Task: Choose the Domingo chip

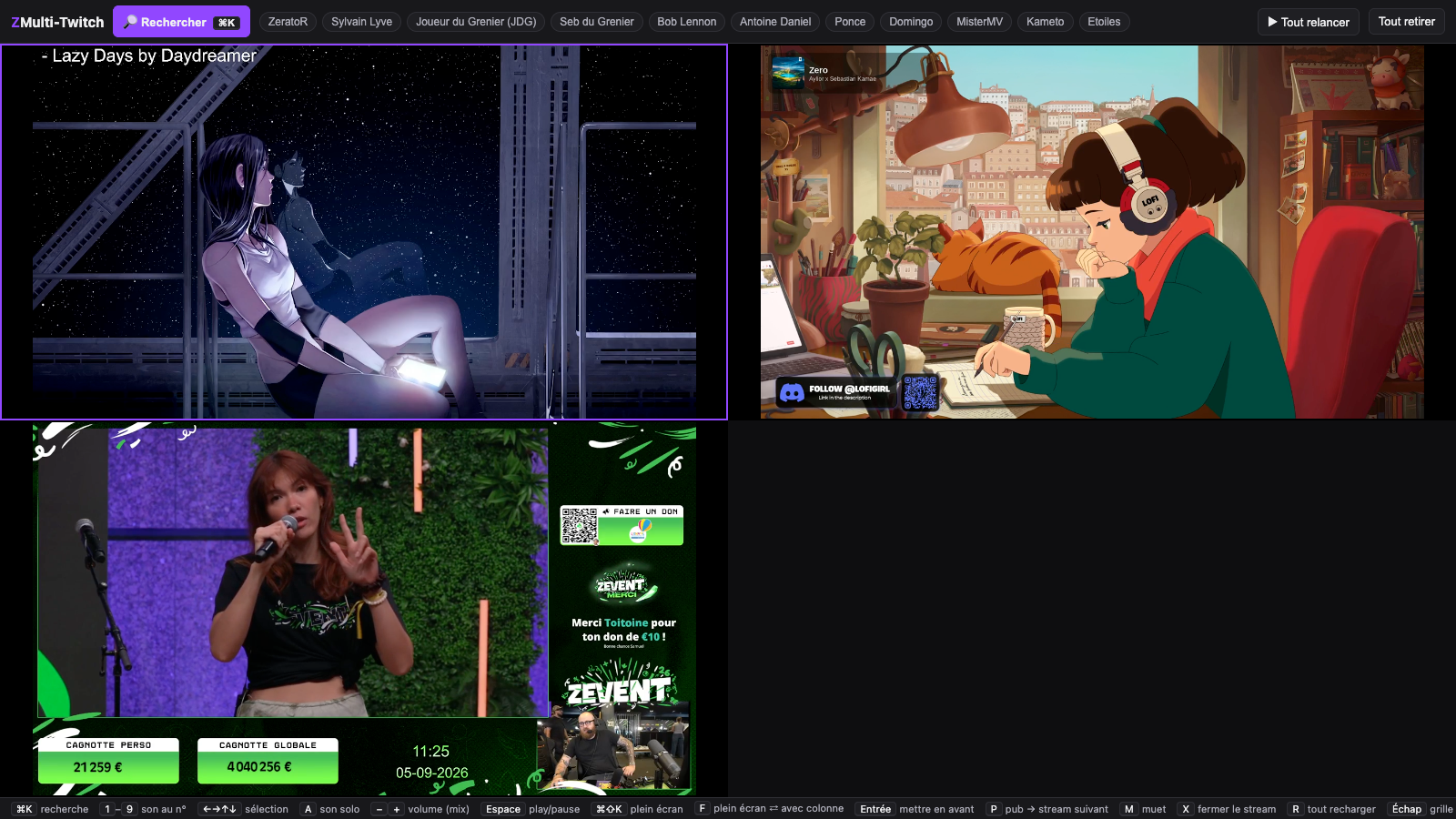Action: point(911,22)
